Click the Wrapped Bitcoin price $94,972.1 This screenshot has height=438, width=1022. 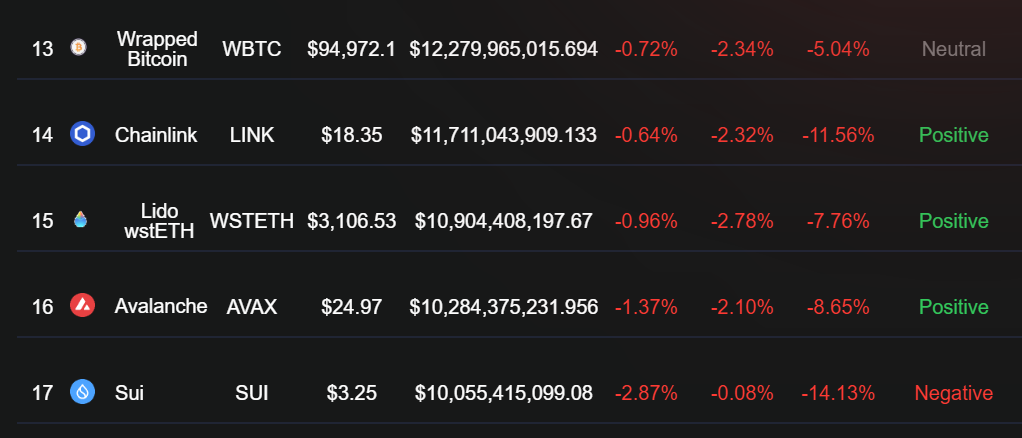pos(351,48)
